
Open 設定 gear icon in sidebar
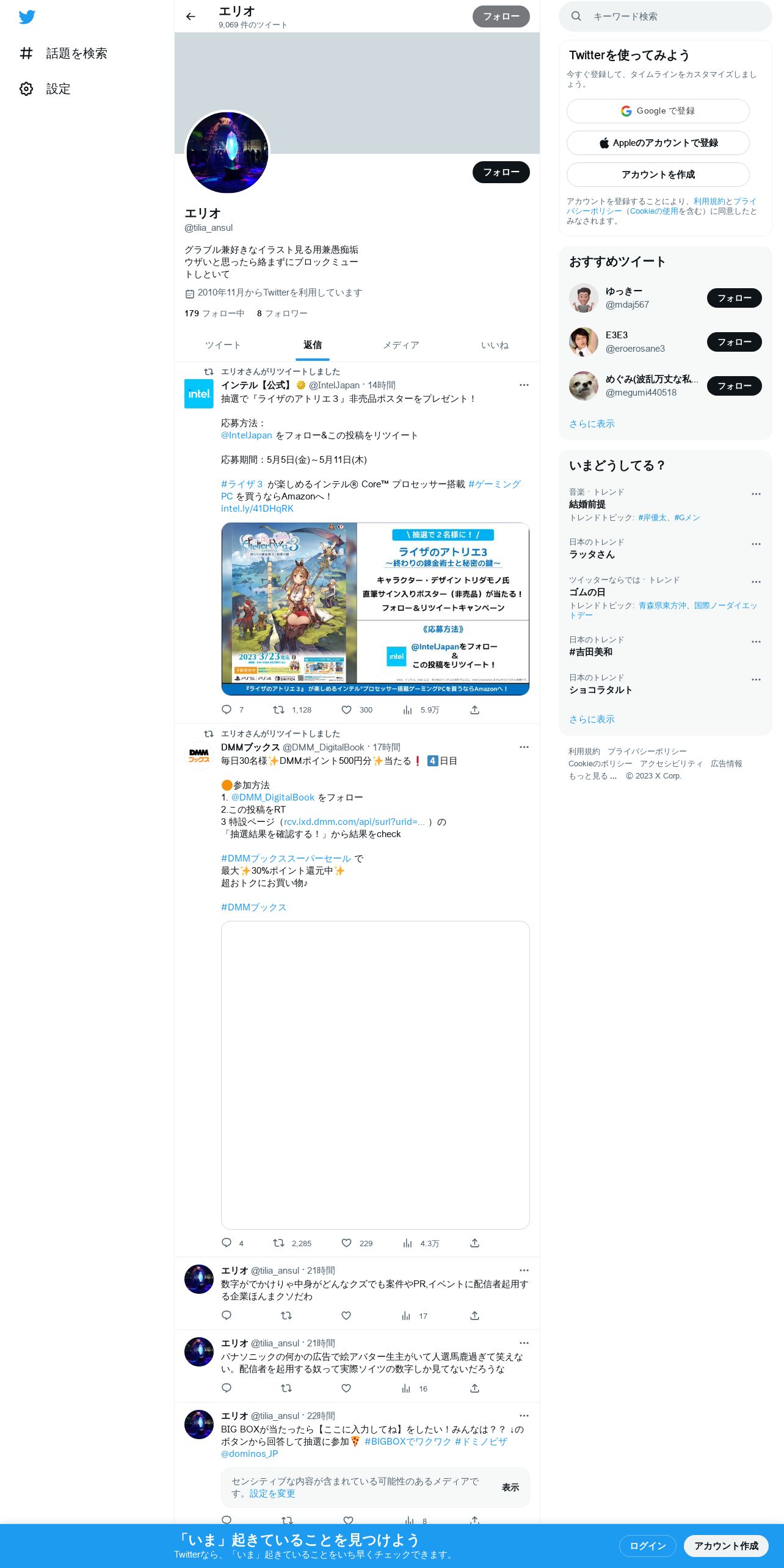26,89
